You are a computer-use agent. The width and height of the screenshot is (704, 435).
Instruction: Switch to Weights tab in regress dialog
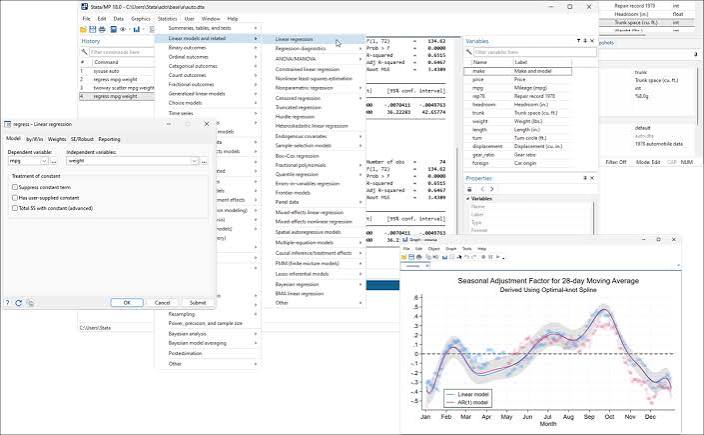click(x=57, y=139)
